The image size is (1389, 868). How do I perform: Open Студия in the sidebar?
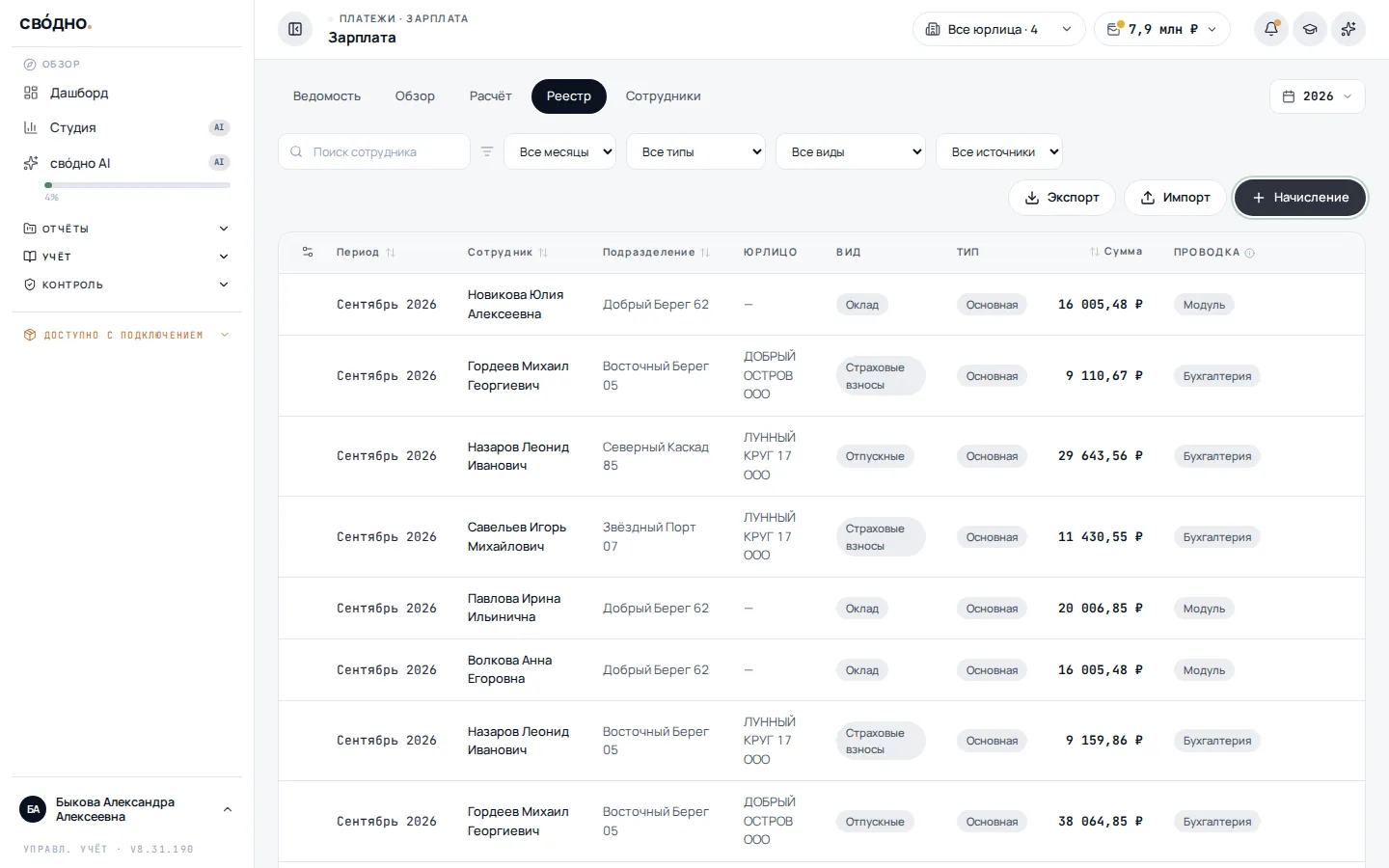126,127
